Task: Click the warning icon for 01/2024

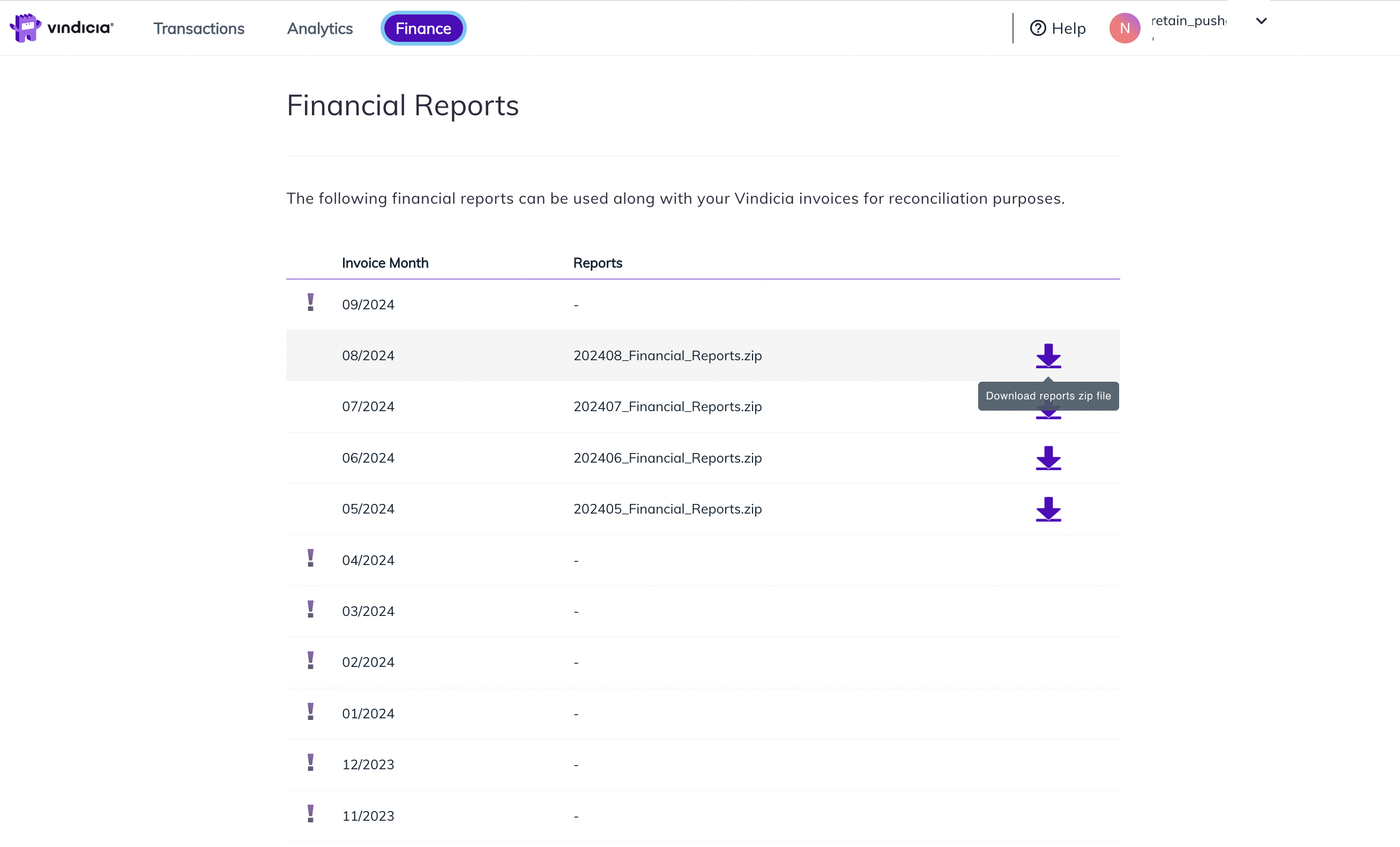Action: [x=310, y=712]
